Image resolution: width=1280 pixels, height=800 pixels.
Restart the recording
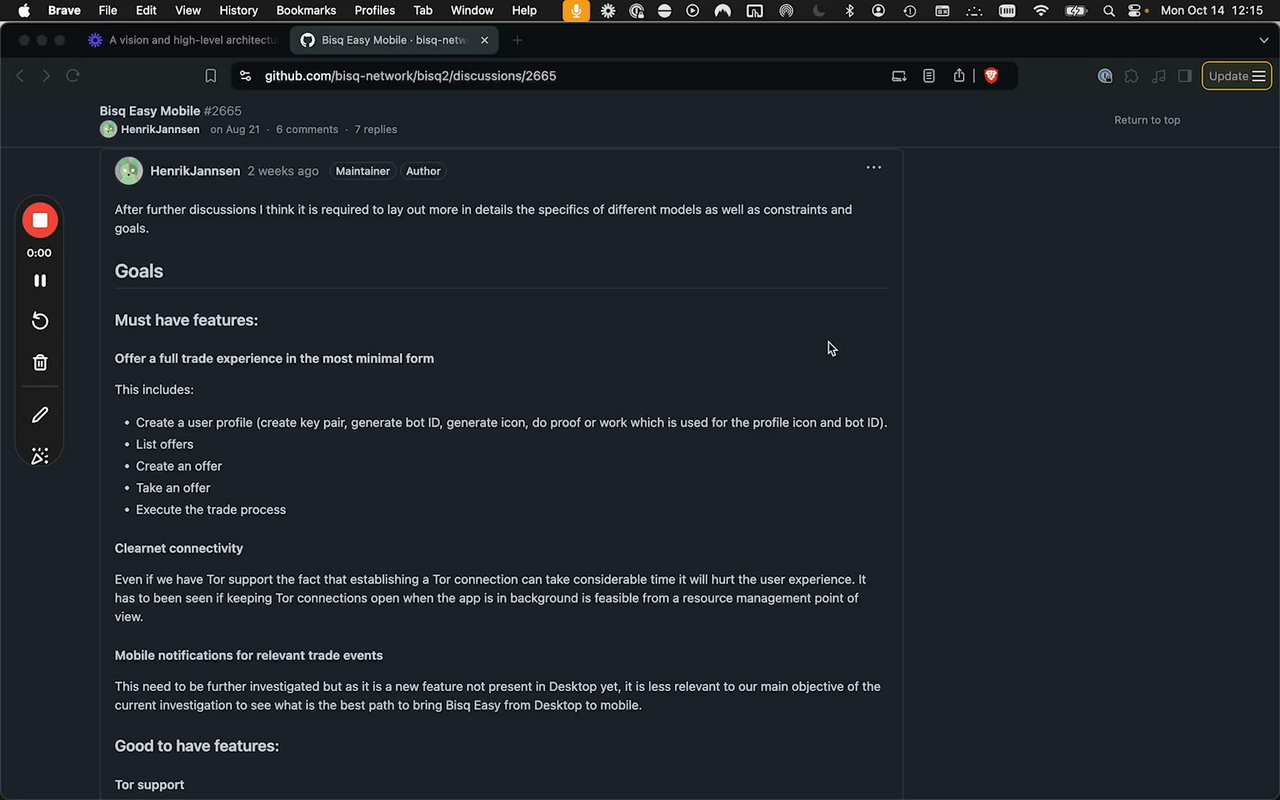click(x=40, y=321)
